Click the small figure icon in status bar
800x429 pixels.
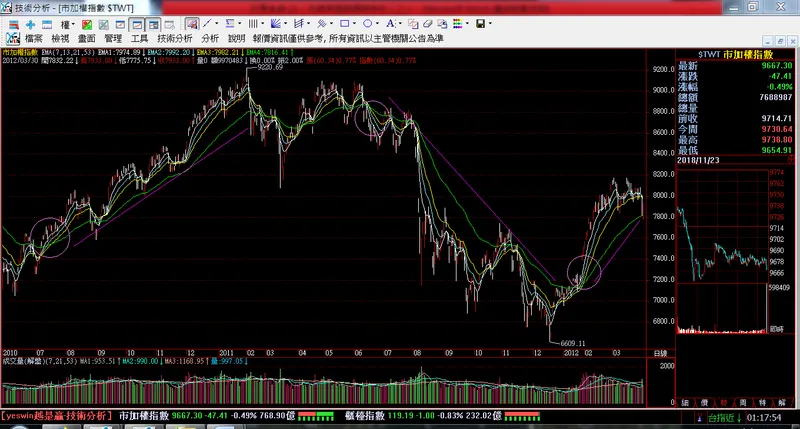(699, 418)
